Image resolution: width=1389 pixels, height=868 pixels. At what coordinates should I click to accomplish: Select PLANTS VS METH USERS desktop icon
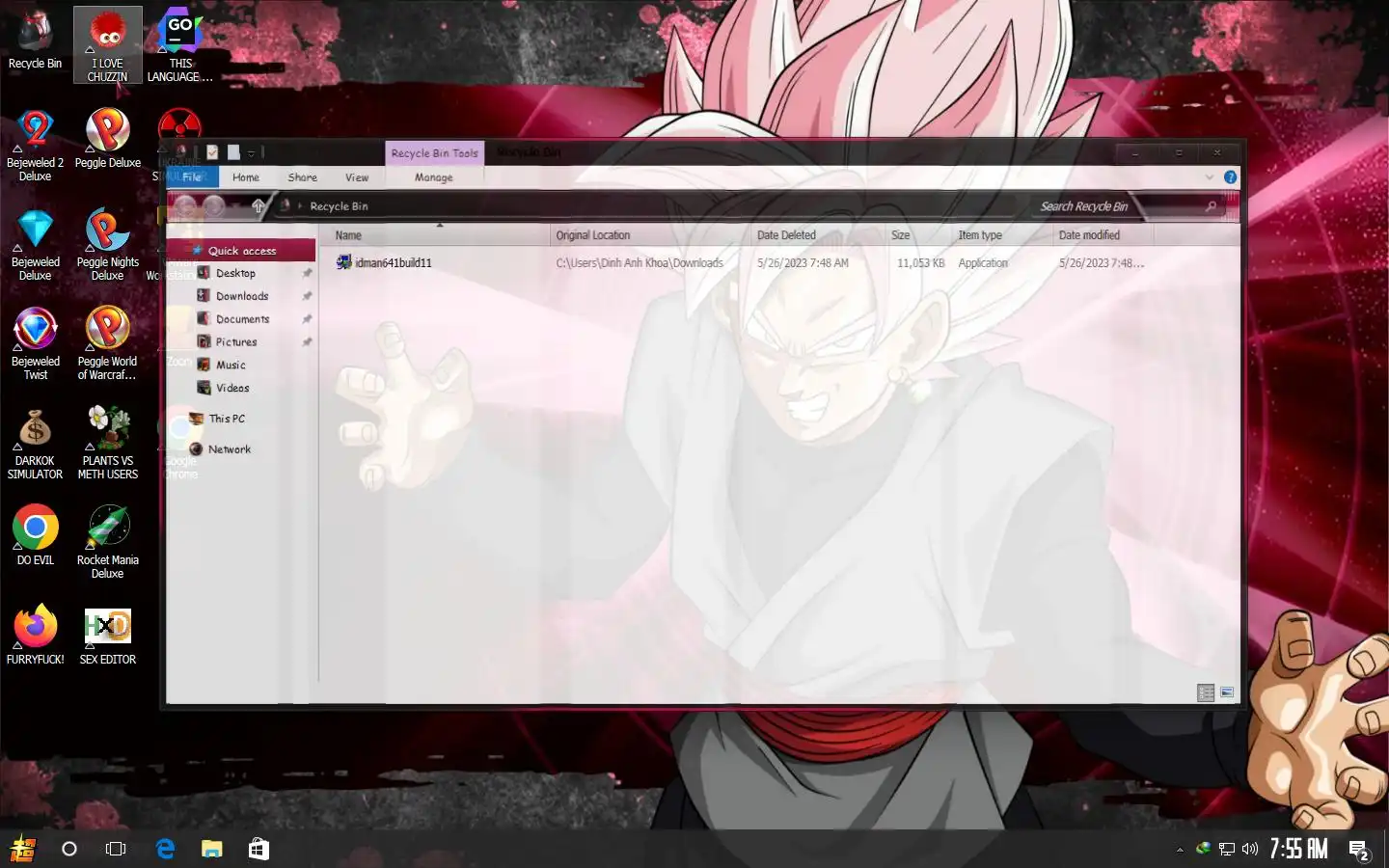(108, 443)
